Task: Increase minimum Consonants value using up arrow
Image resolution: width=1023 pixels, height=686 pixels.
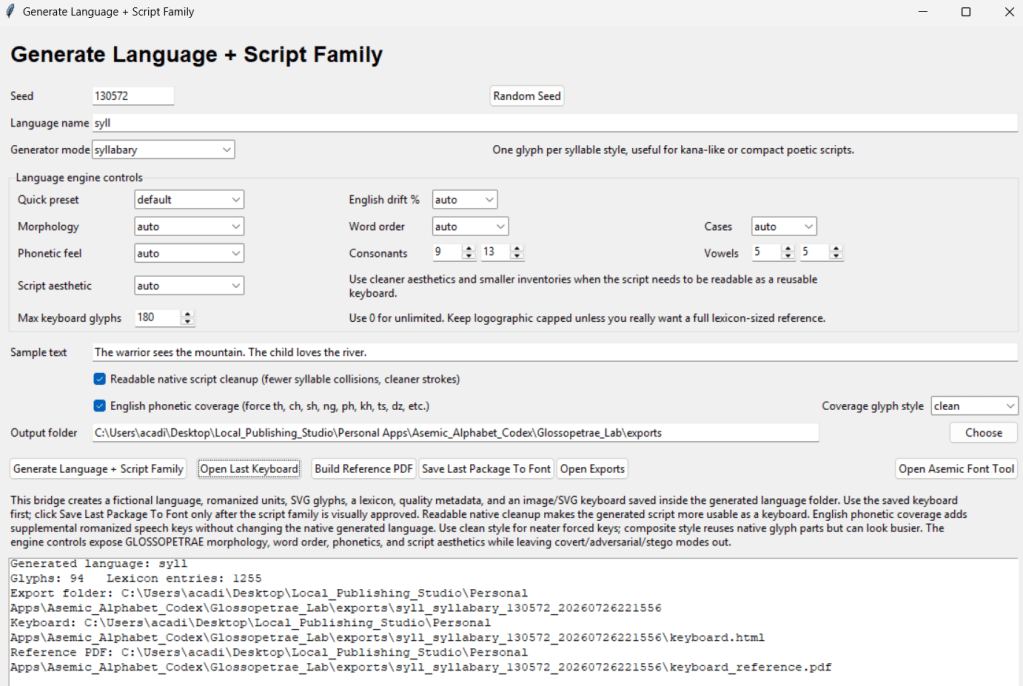Action: click(468, 249)
